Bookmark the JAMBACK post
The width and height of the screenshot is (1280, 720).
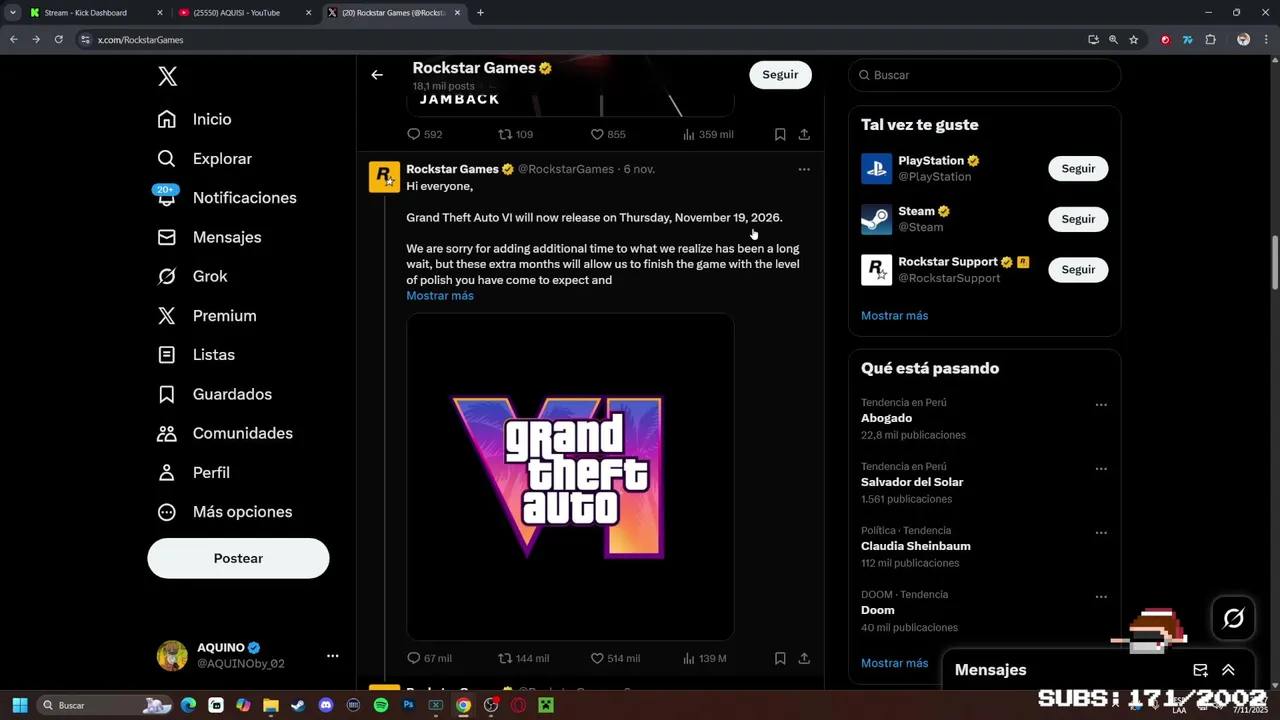click(x=780, y=134)
